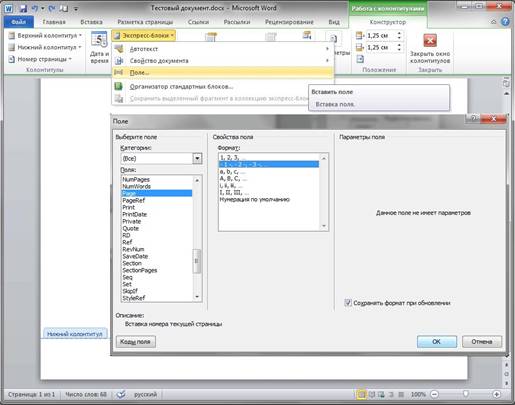Click the spell check icon in status bar
This screenshot has width=515, height=405.
[121, 394]
